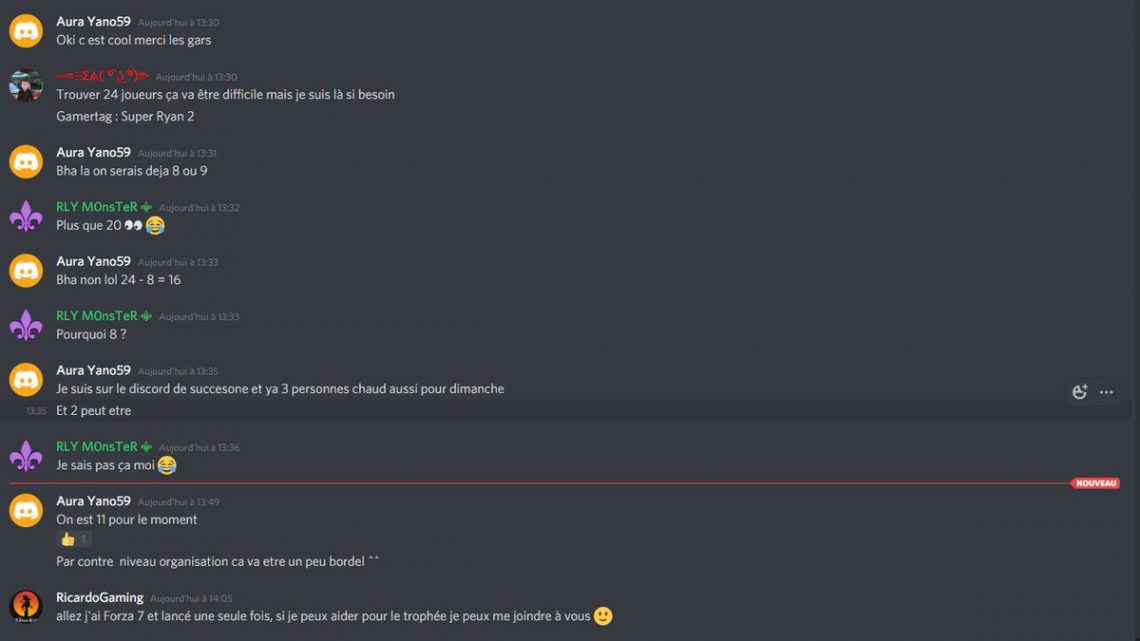Click Aura Yano59's name above "Bha non lol"
Viewport: 1140px width, 641px height.
coord(93,262)
